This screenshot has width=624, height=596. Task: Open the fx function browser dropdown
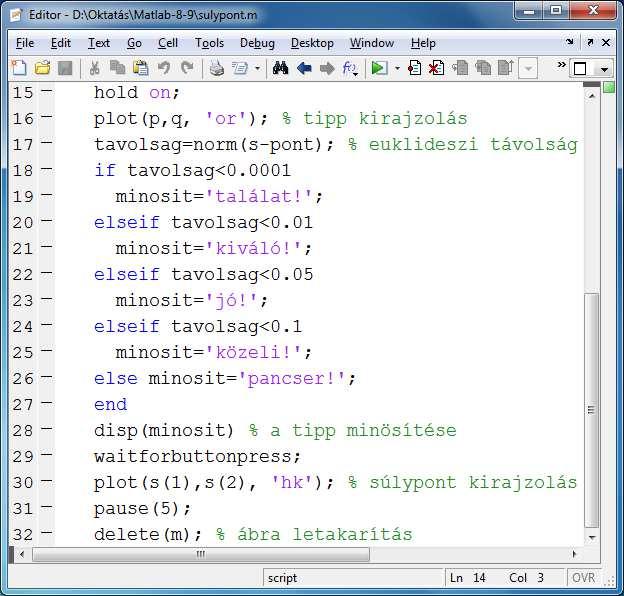[x=350, y=68]
